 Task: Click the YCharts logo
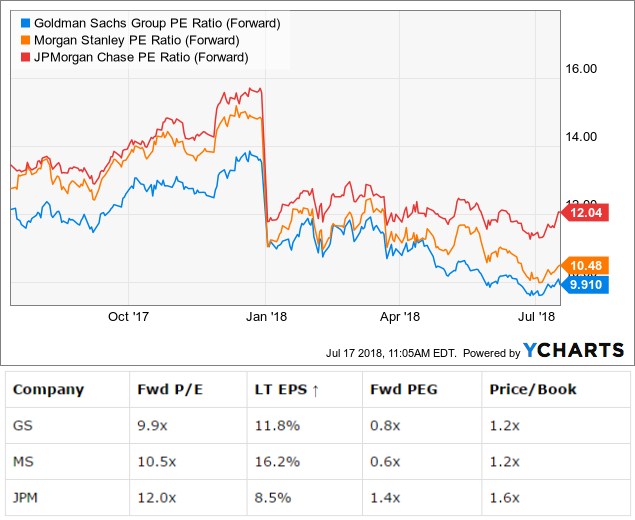click(x=574, y=351)
